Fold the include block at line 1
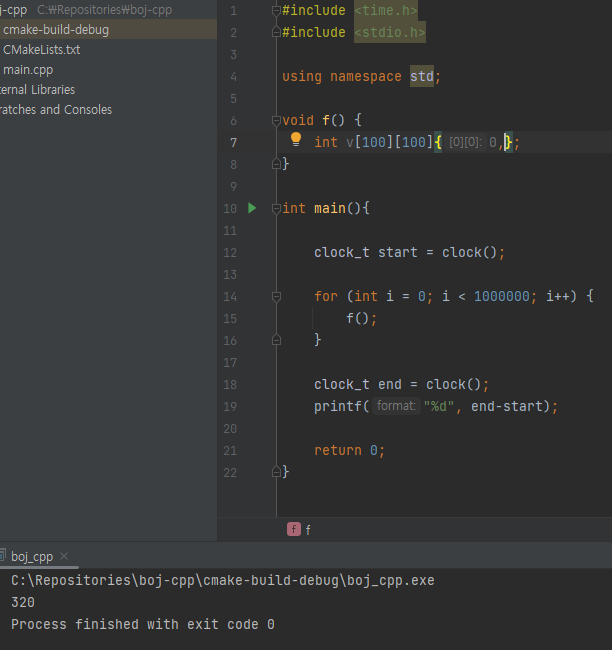The width and height of the screenshot is (612, 650). pos(276,10)
